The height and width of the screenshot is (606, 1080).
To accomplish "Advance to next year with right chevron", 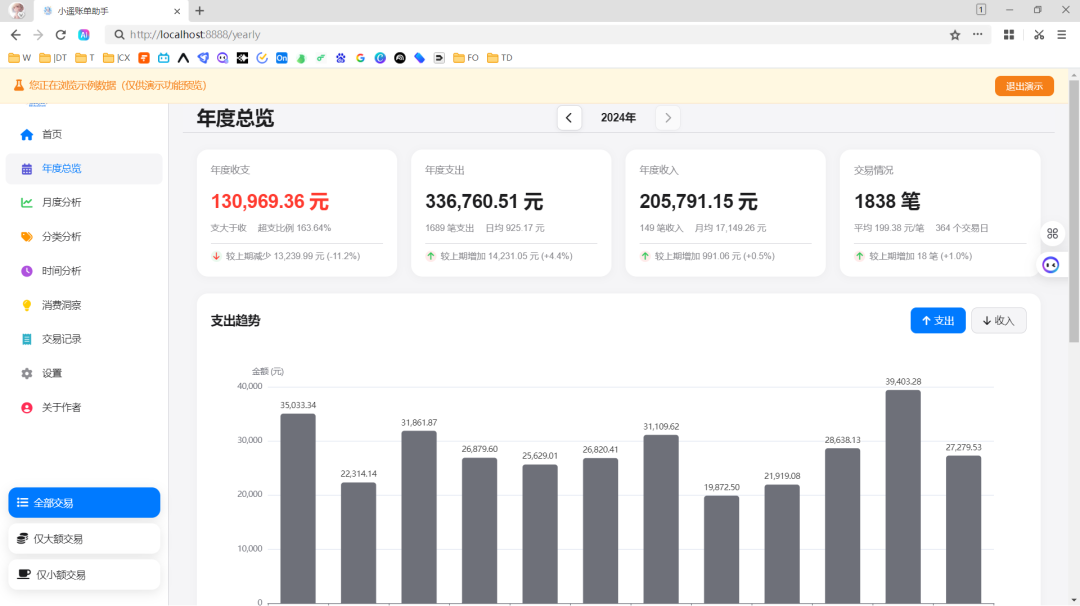I will [668, 118].
